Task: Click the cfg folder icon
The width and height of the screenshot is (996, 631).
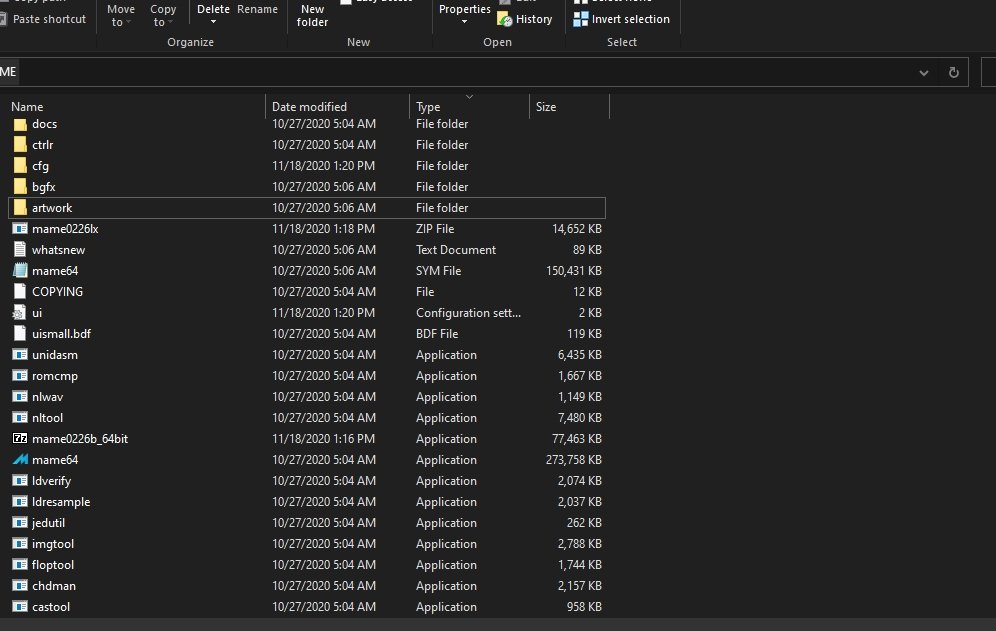Action: point(20,166)
